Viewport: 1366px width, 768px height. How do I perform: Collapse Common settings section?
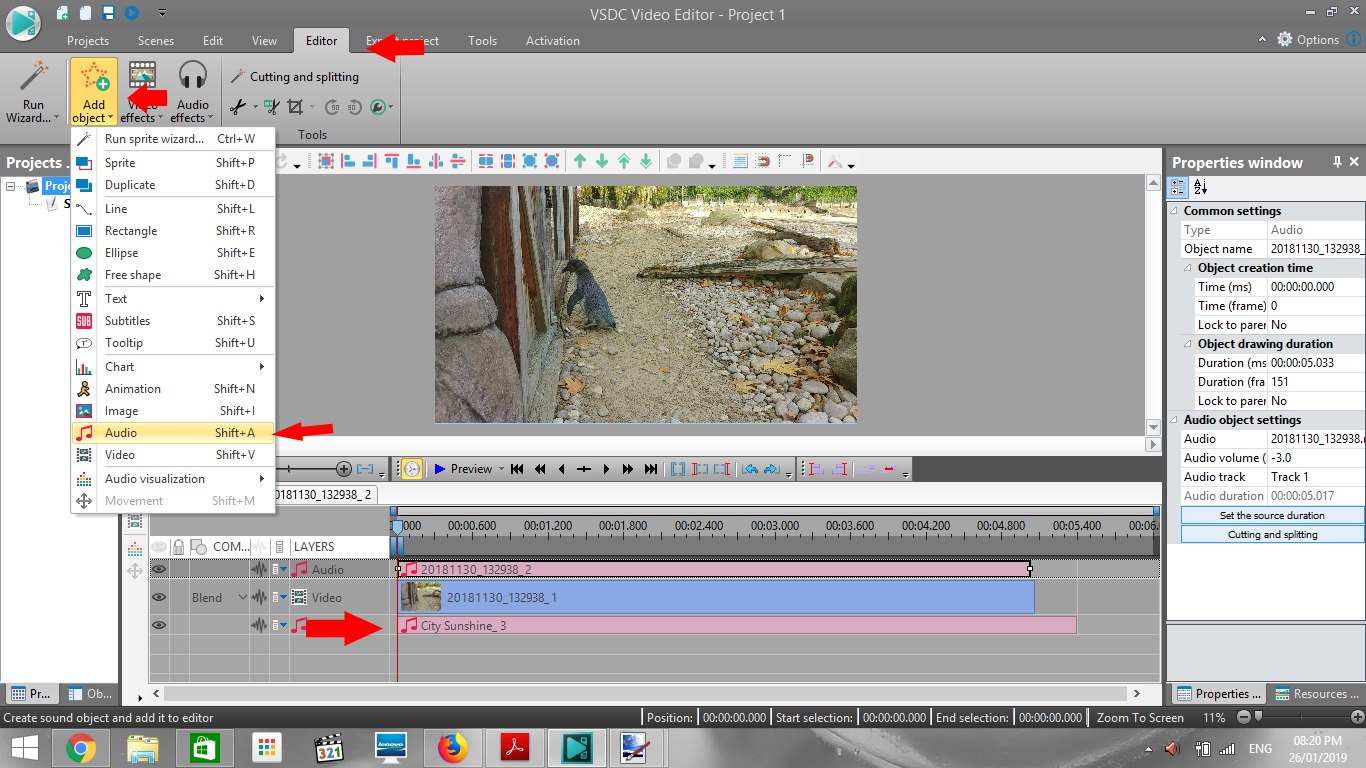pos(1174,211)
